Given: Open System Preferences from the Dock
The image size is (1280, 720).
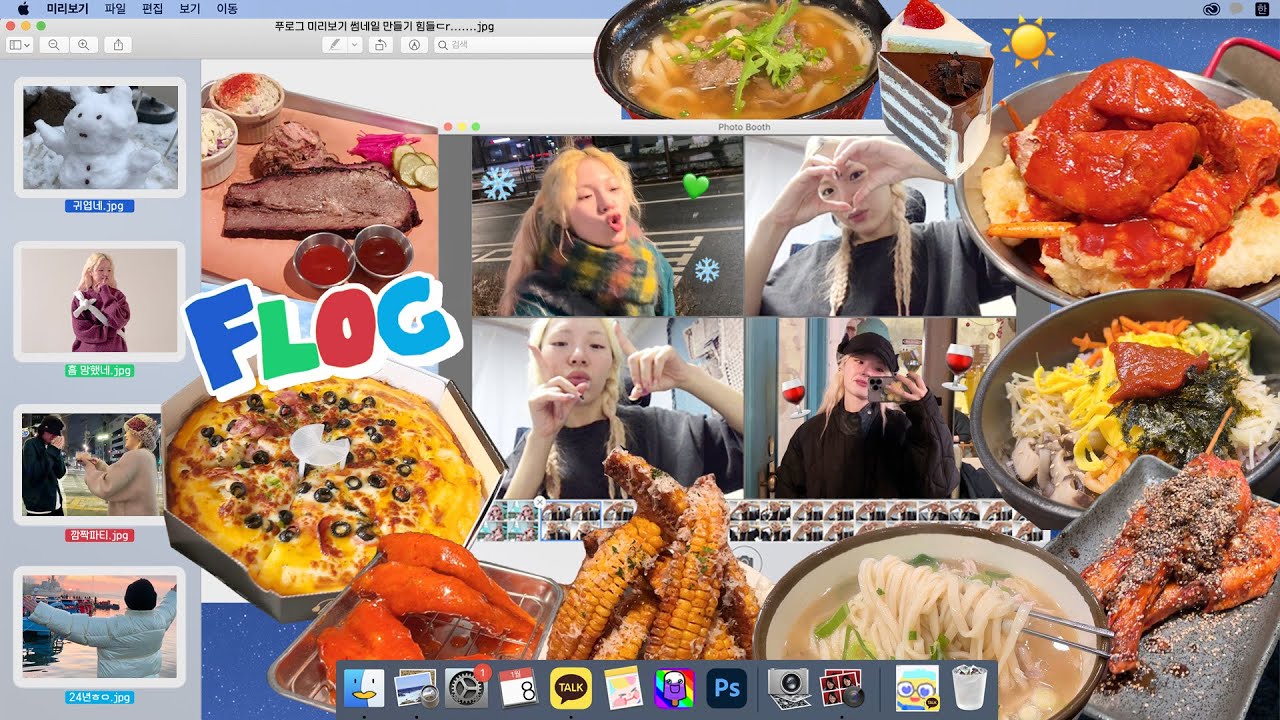Looking at the screenshot, I should tap(466, 688).
